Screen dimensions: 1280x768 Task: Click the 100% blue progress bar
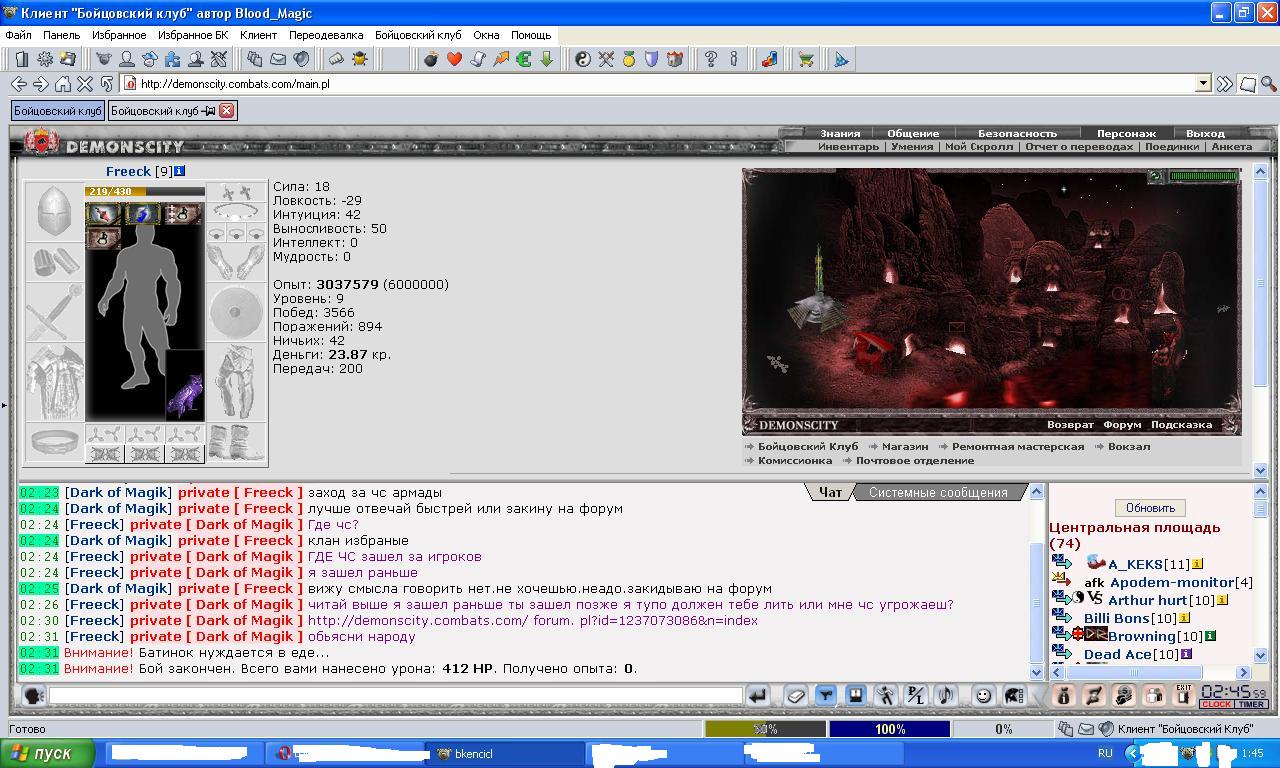tap(889, 729)
